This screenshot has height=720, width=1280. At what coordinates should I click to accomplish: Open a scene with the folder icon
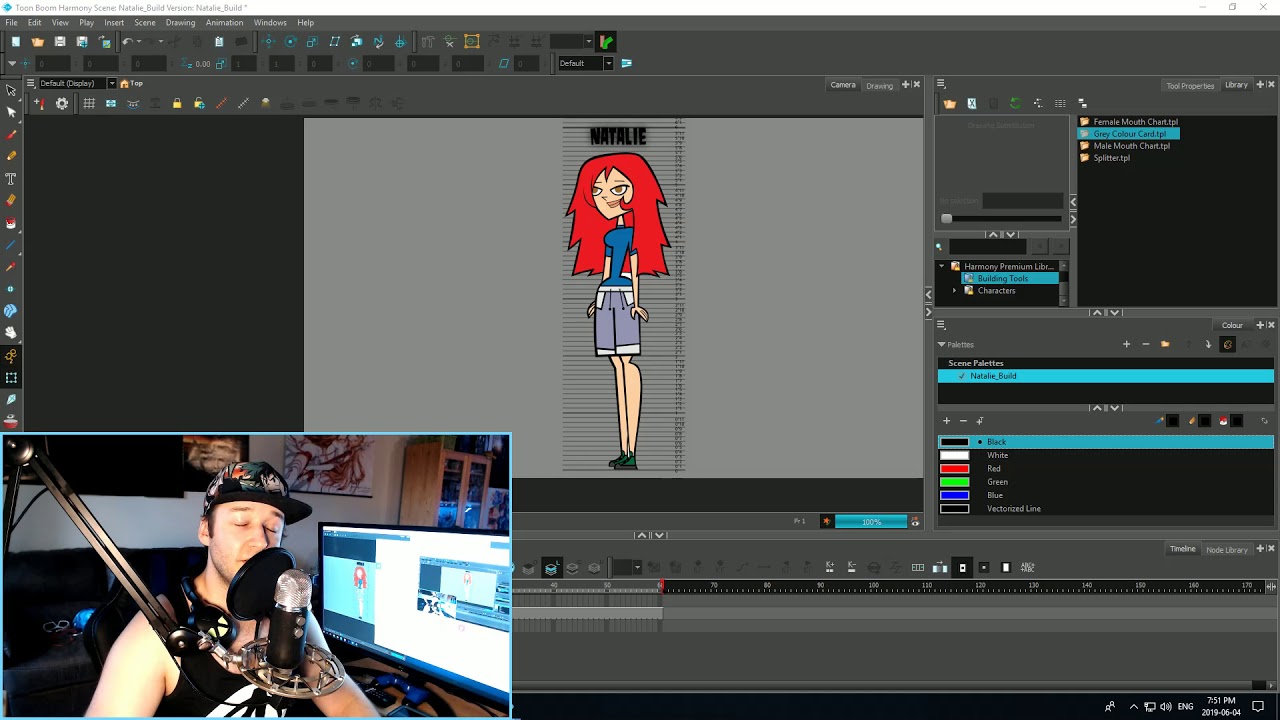tap(38, 42)
